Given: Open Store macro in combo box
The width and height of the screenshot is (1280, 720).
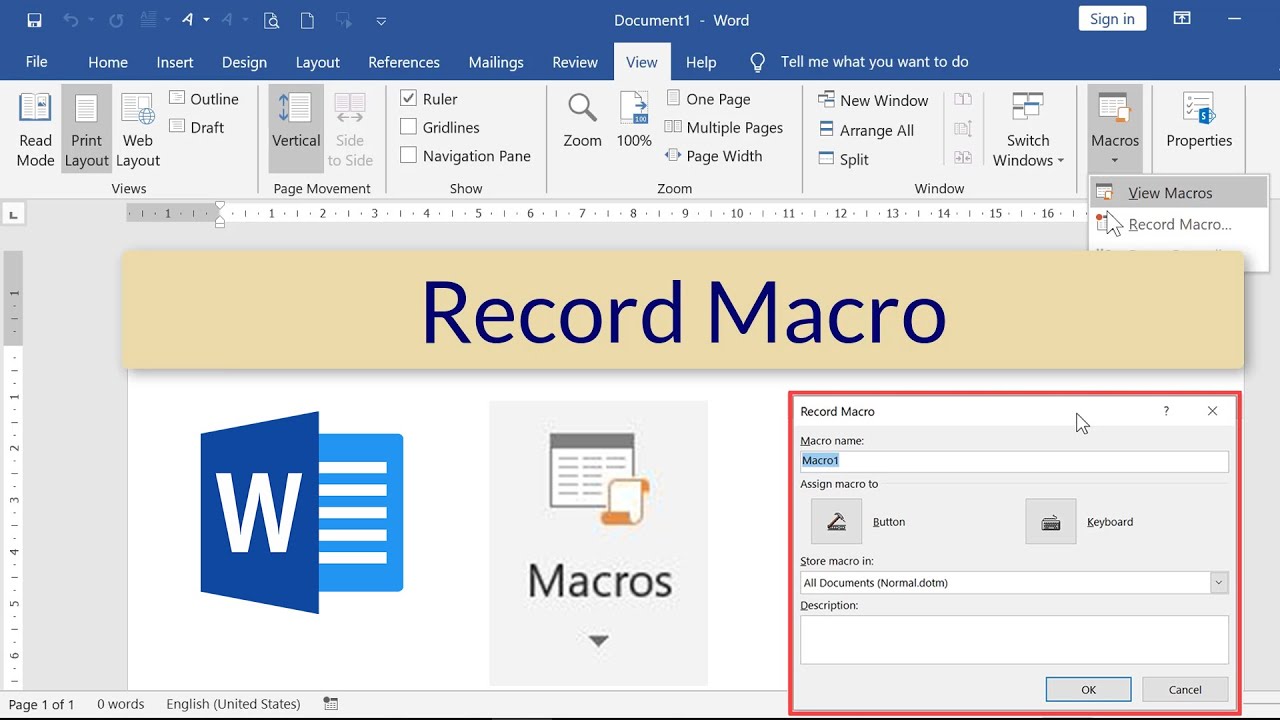Looking at the screenshot, I should (1015, 582).
